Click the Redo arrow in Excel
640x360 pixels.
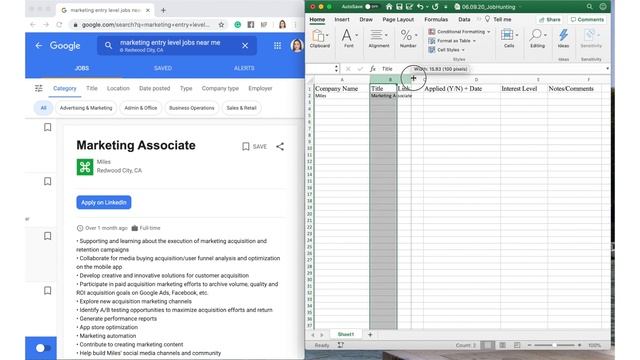click(435, 7)
